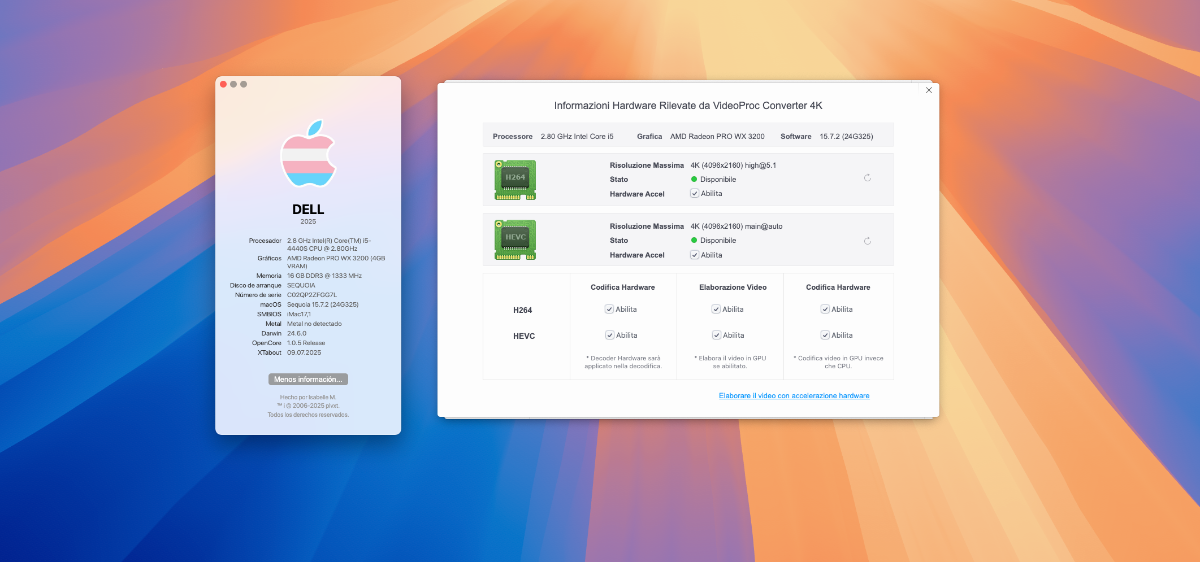Refresh the HEVC hardware detection
Image resolution: width=1200 pixels, height=562 pixels.
pos(867,241)
